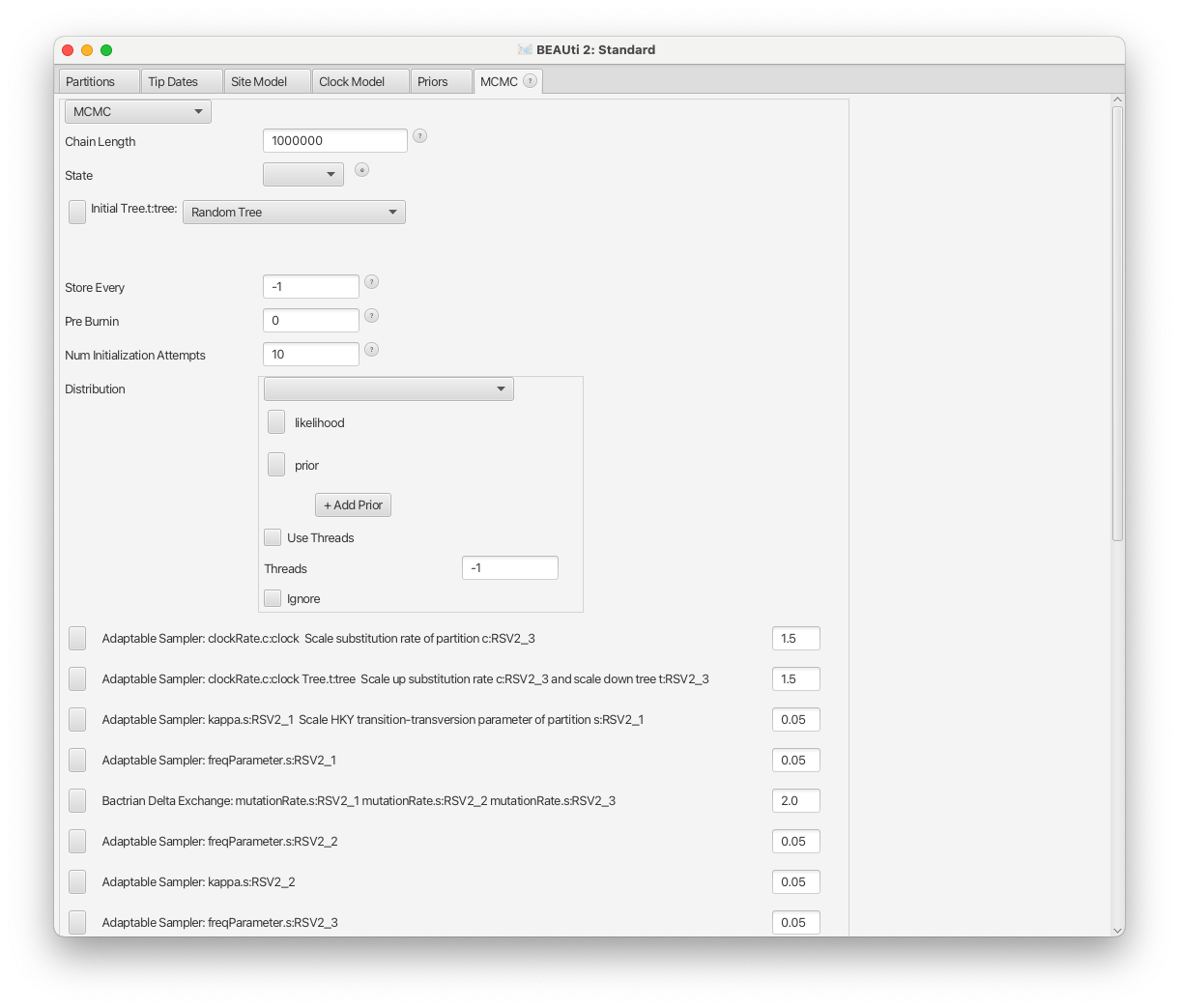Click the + Add Prior button

coord(353,504)
